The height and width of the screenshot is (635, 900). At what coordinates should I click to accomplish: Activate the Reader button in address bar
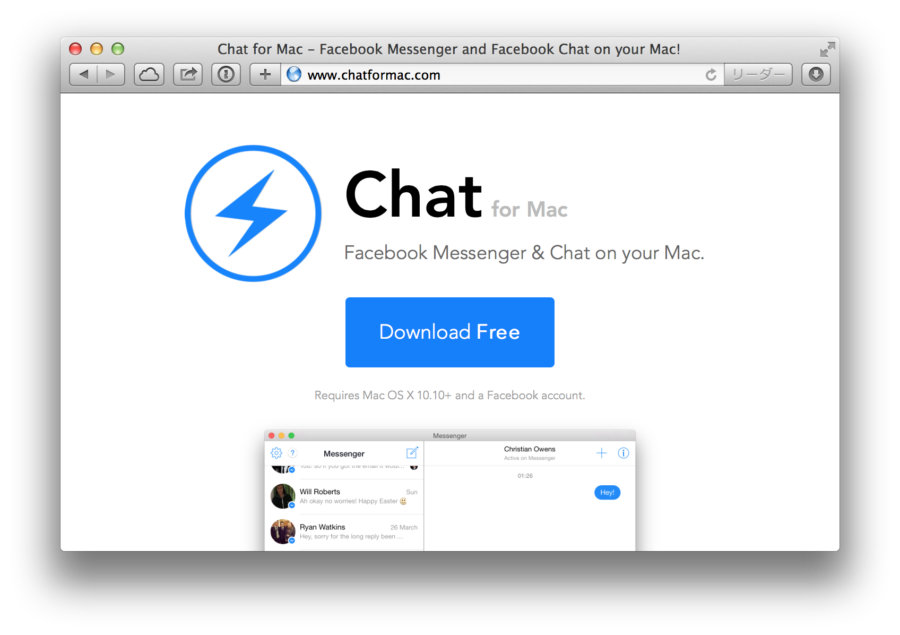click(x=758, y=75)
